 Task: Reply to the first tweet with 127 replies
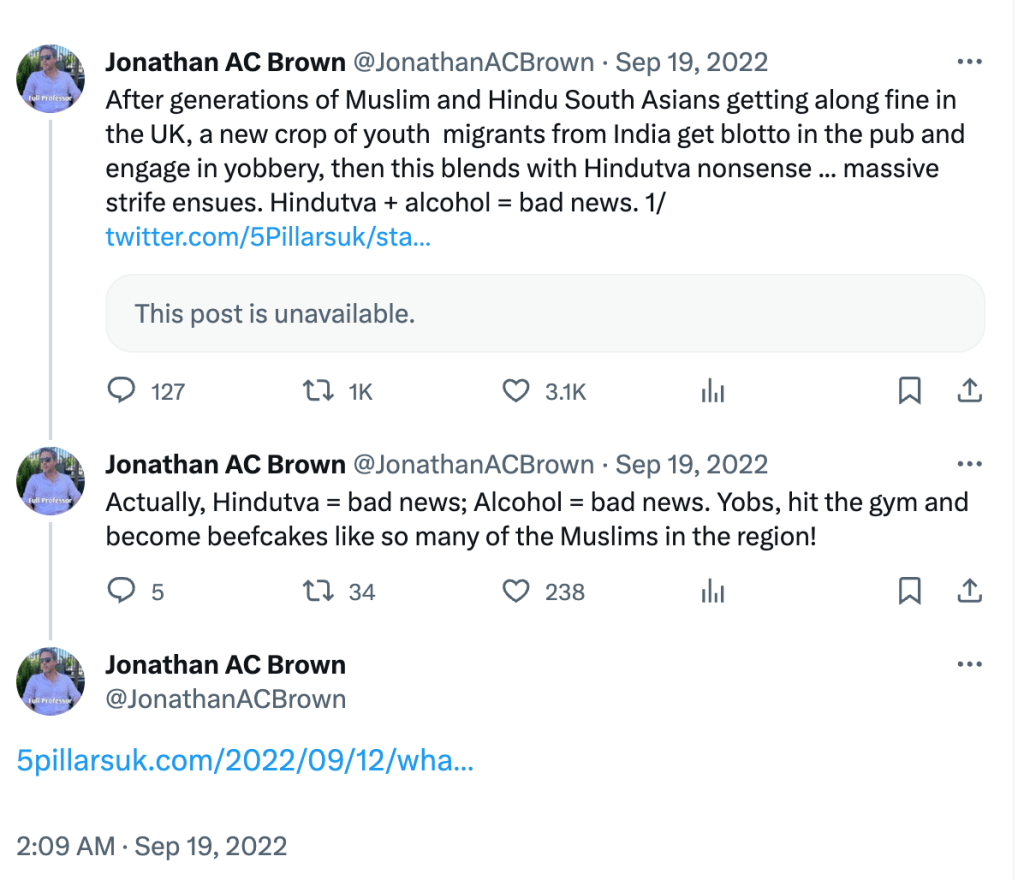click(121, 391)
